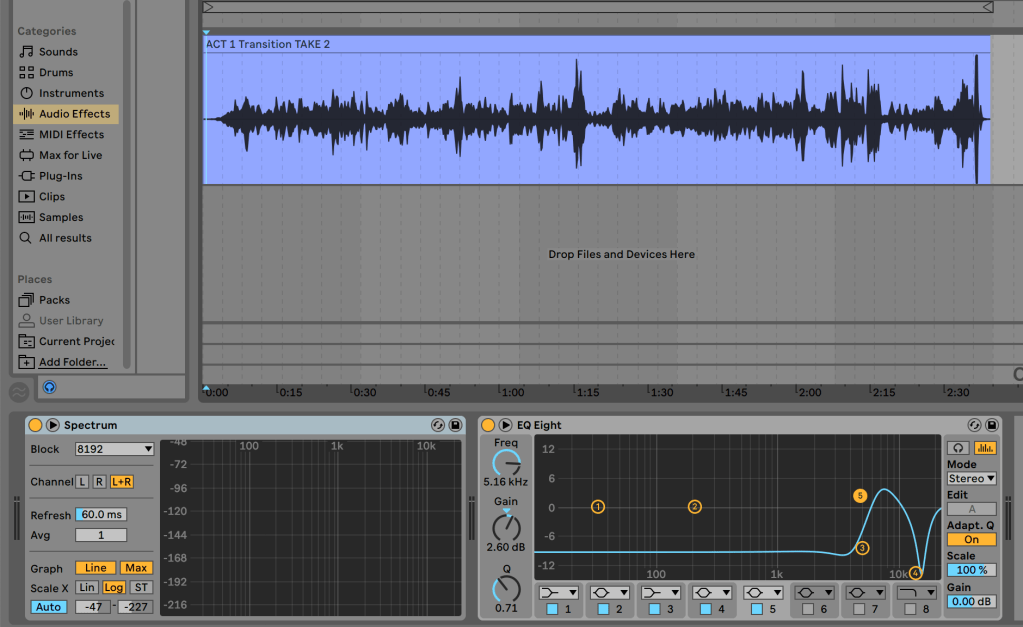Click the Spectrum device save preset icon

(x=455, y=425)
